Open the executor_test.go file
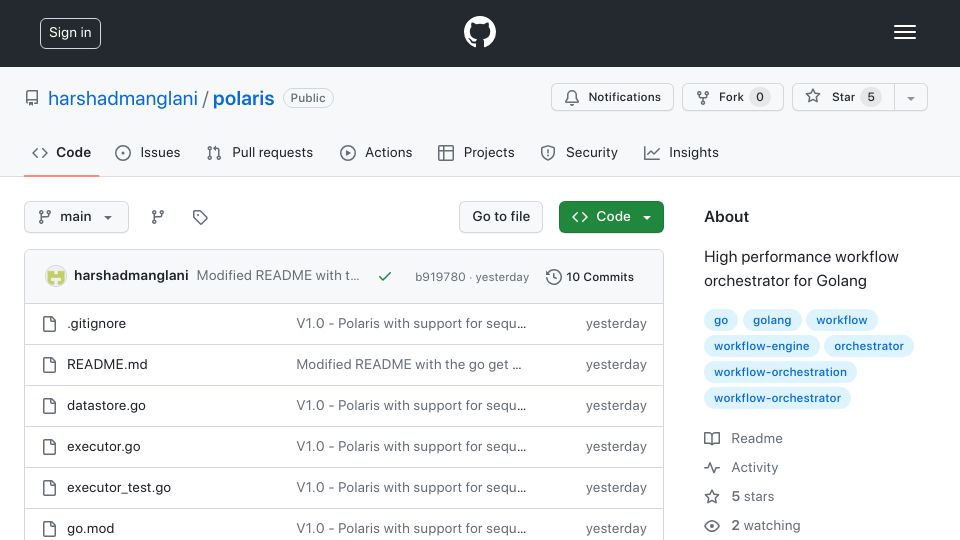This screenshot has height=540, width=960. point(119,487)
